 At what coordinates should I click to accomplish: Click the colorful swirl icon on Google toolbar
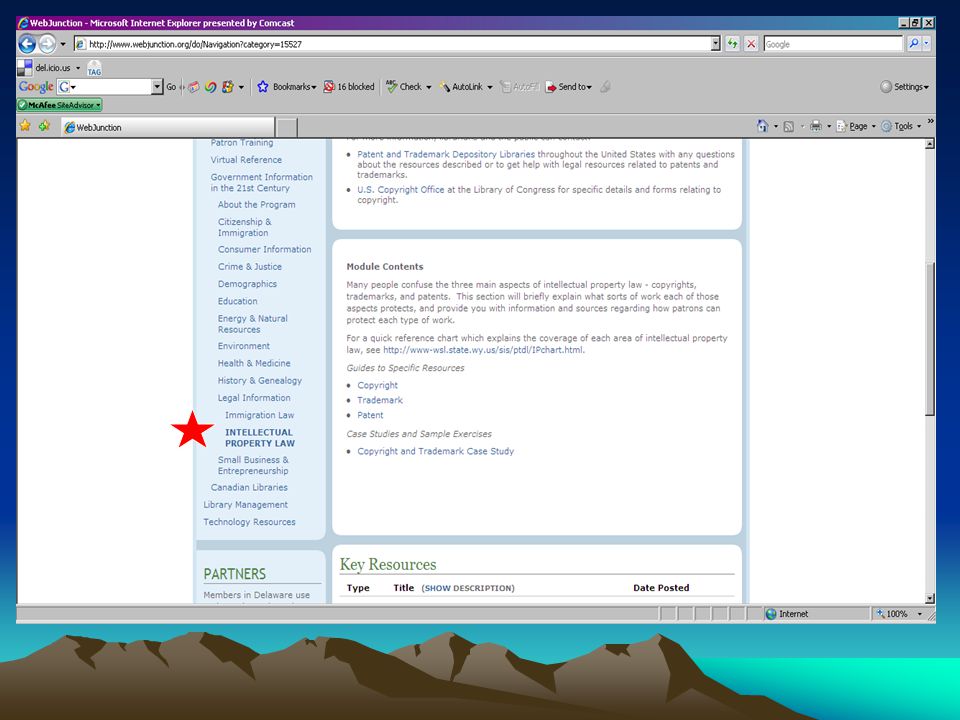211,87
